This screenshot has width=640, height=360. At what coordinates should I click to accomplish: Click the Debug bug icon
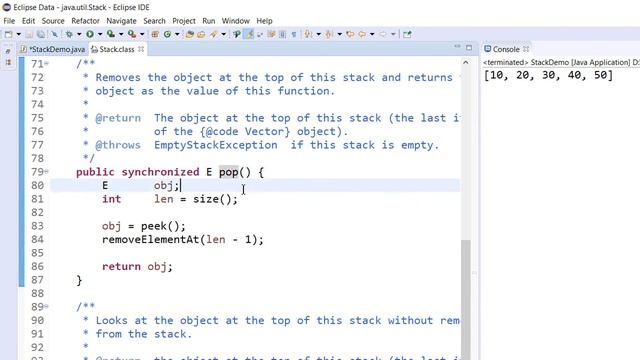[x=69, y=34]
